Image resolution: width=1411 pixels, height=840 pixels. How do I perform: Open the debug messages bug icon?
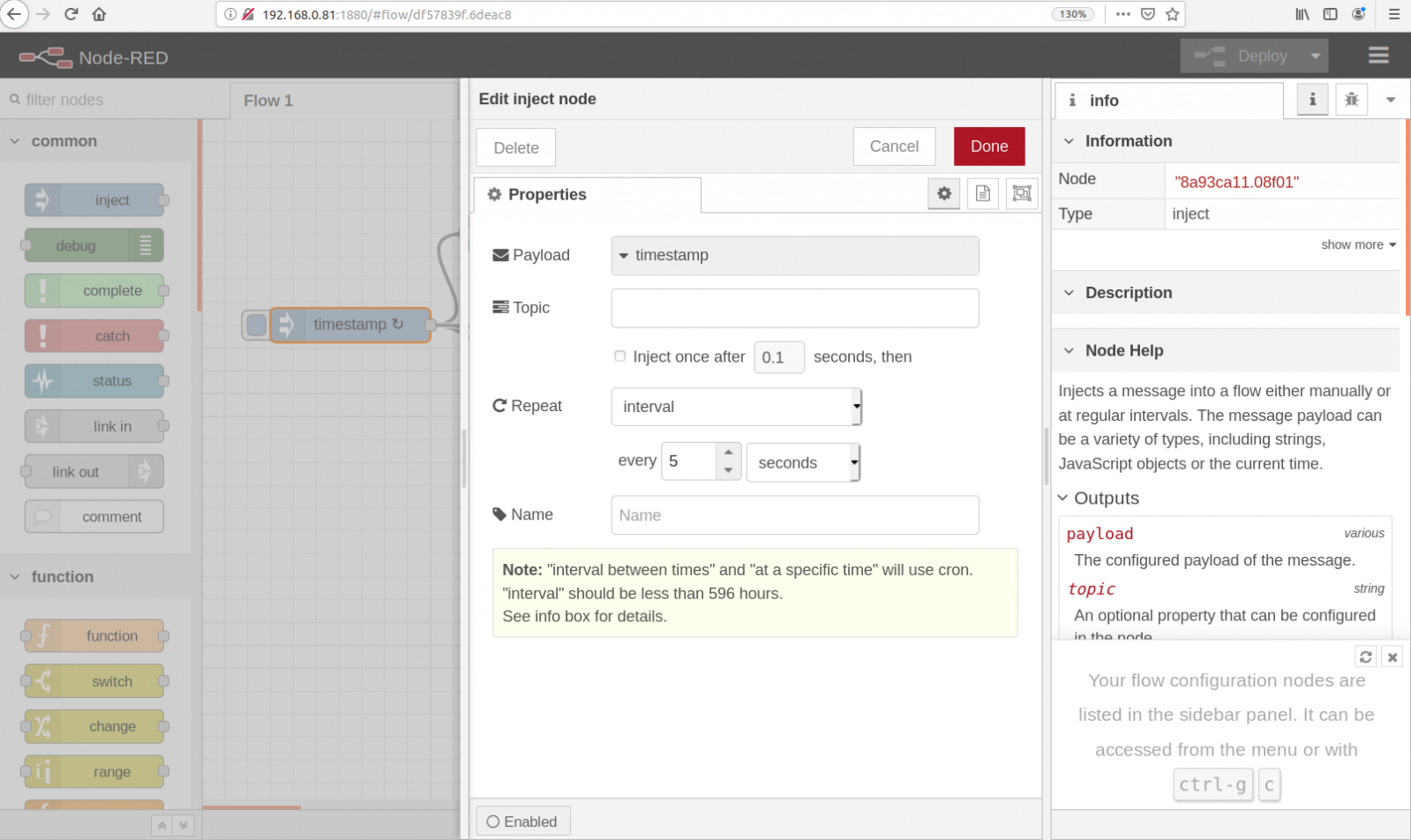coord(1351,100)
